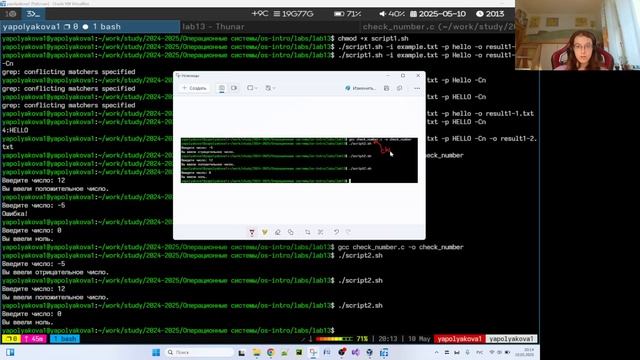Click the 2025-05-10 date widget
This screenshot has width=640, height=360.
point(438,14)
